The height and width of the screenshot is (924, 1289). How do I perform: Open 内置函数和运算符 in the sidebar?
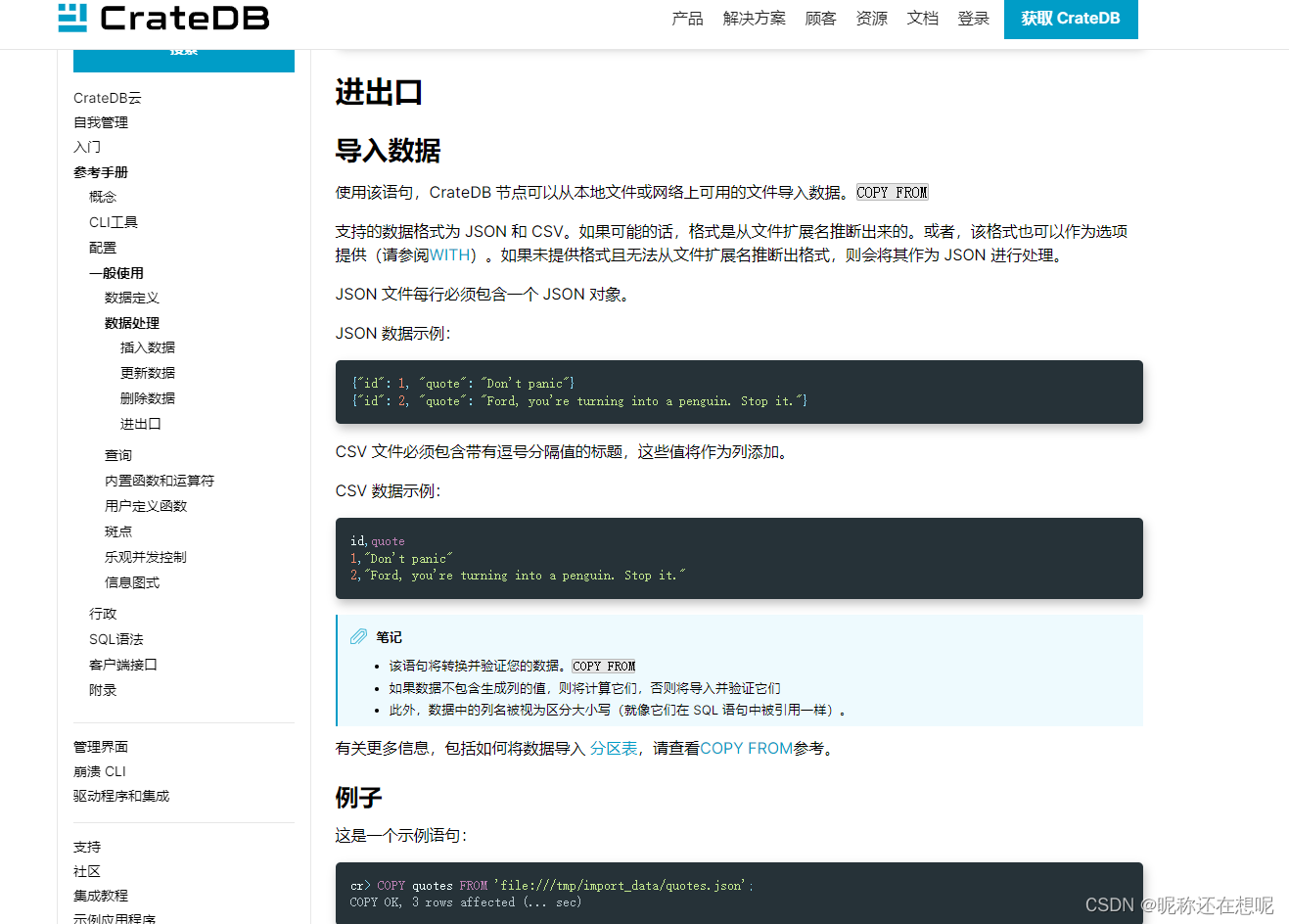(x=160, y=481)
